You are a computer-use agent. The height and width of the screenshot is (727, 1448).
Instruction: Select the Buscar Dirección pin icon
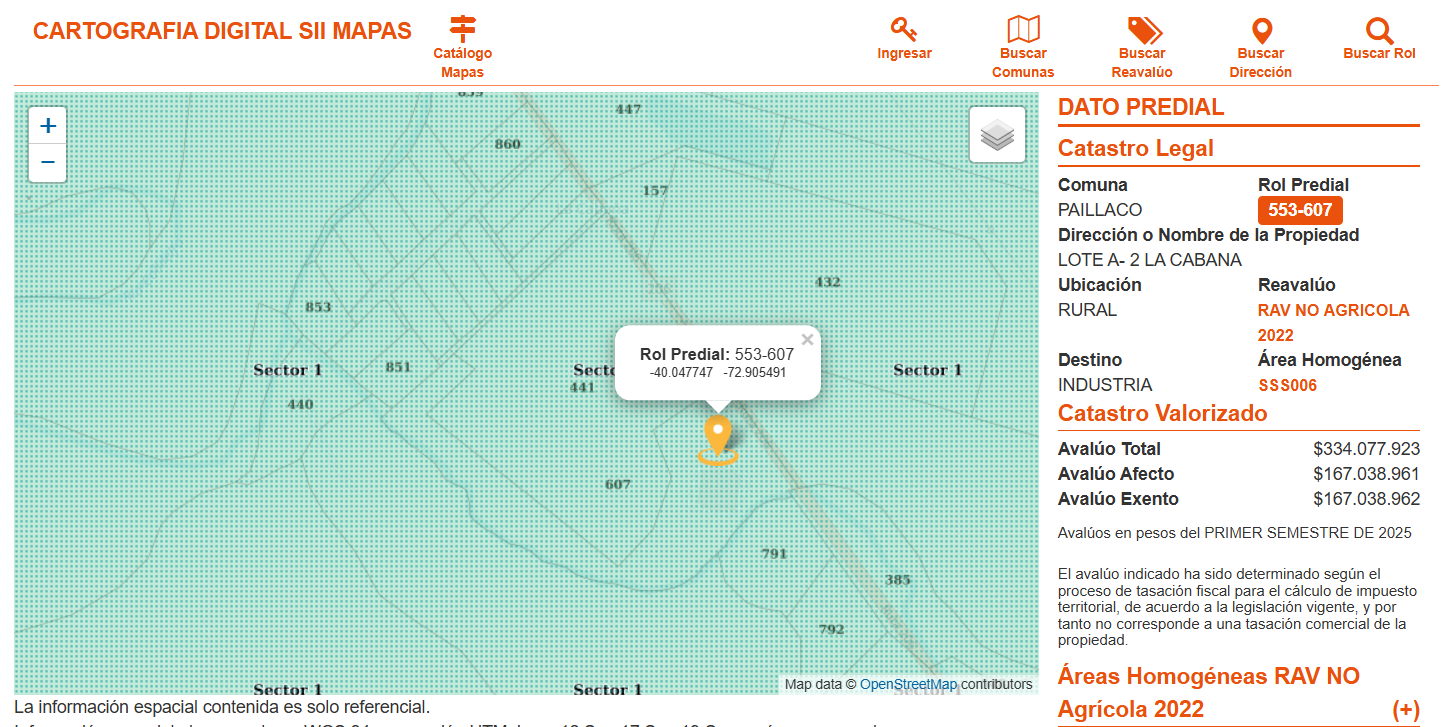click(x=1262, y=30)
